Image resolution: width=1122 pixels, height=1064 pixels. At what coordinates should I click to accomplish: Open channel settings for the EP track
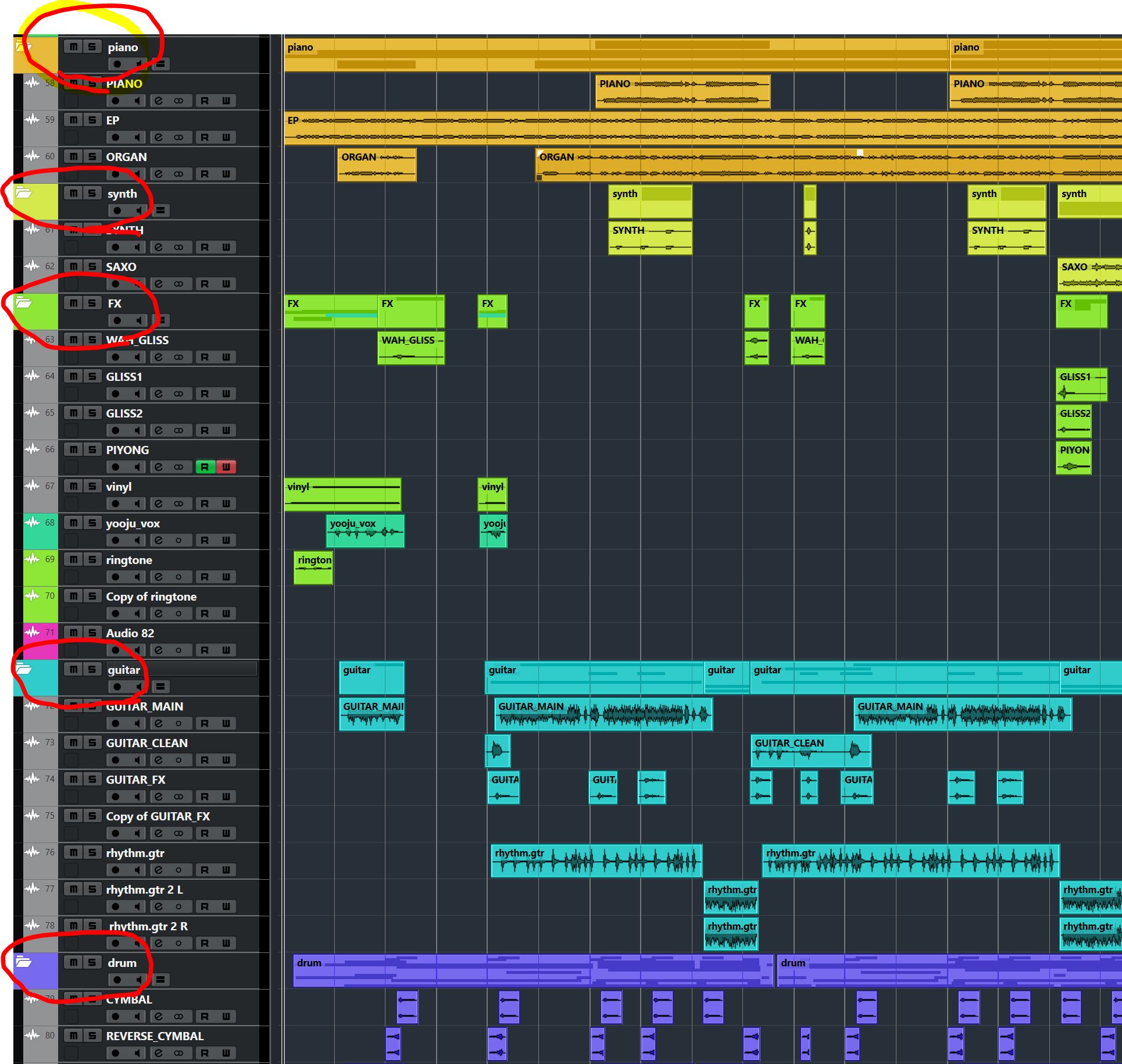pos(158,137)
